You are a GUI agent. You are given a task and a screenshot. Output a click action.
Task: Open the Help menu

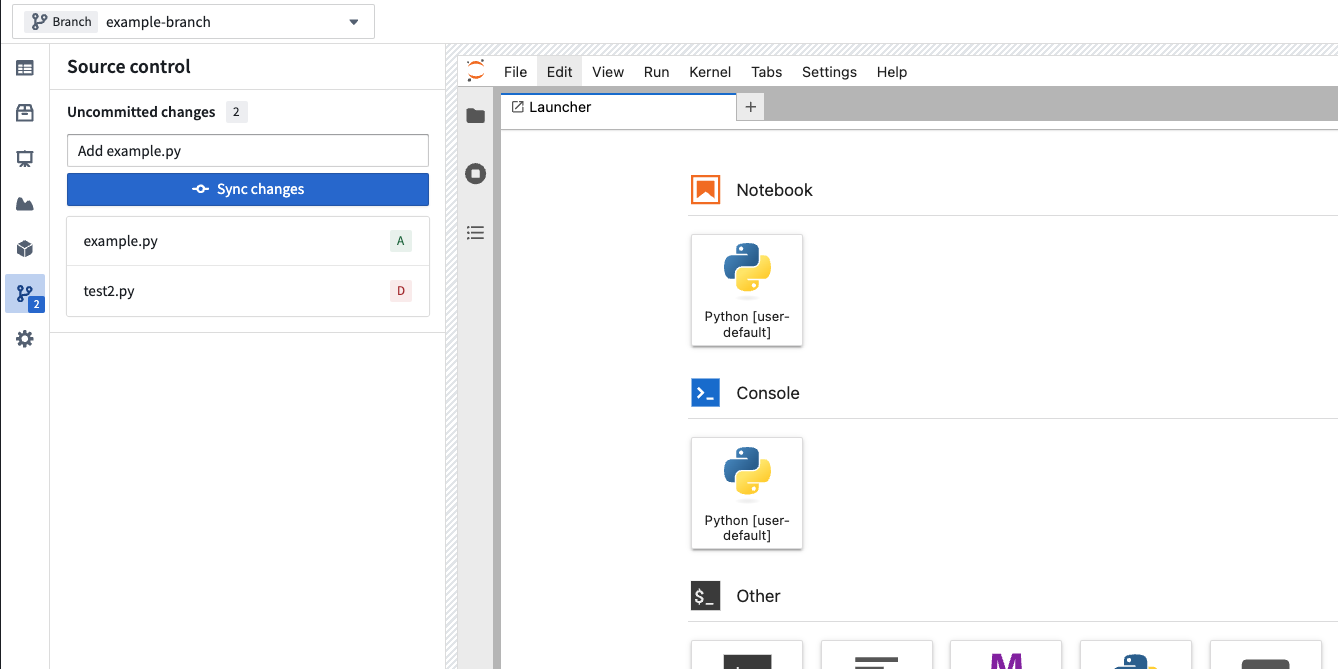892,72
